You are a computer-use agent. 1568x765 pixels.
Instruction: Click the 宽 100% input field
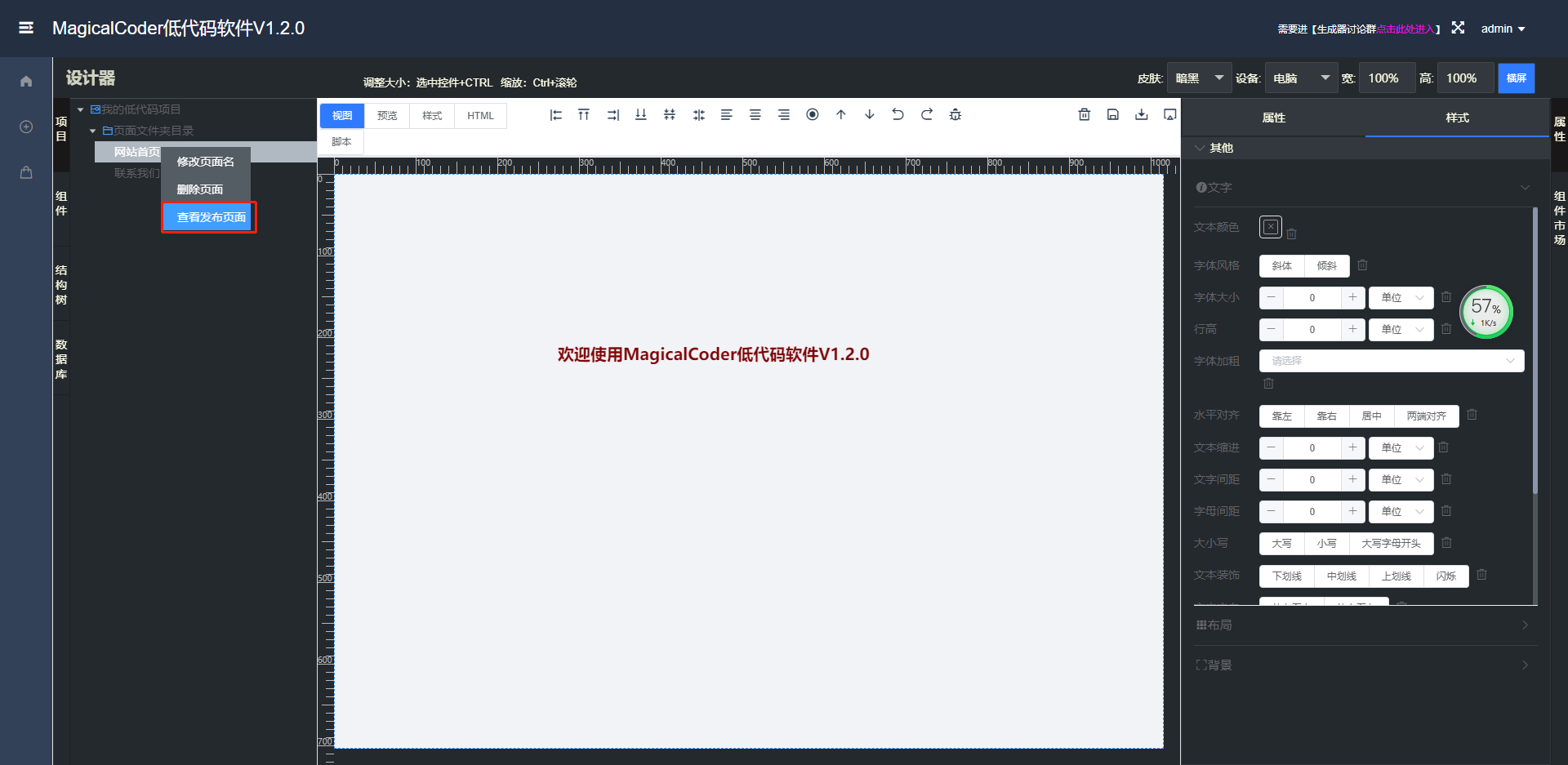1386,78
